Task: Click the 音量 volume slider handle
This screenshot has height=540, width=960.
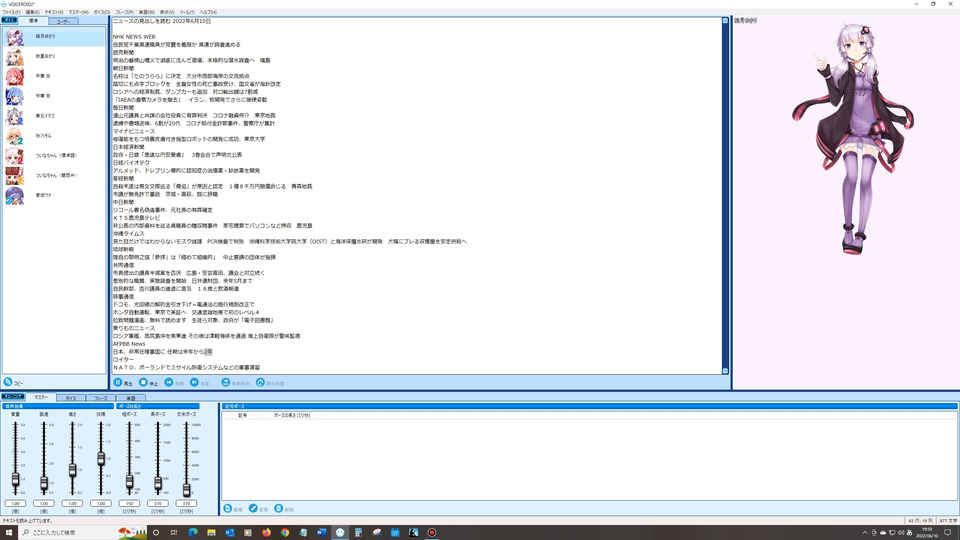Action: click(15, 479)
